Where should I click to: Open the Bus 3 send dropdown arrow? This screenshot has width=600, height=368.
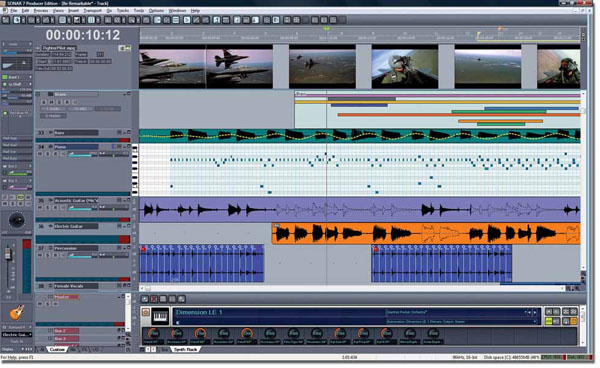coord(30,181)
